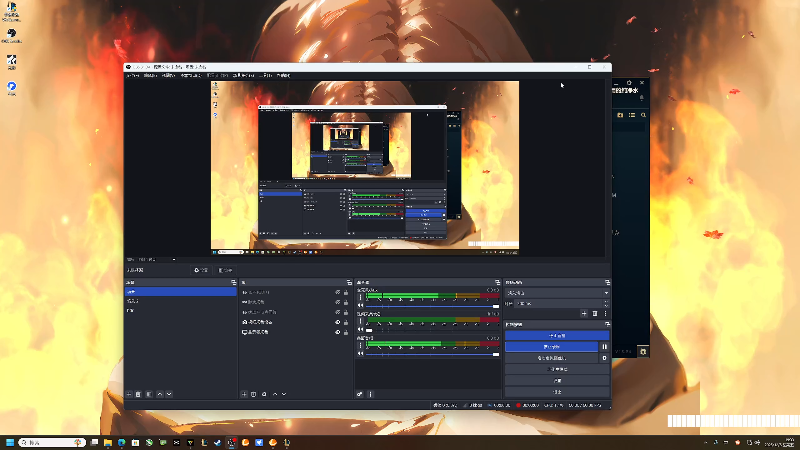Show the first source via its eye icon
Image resolution: width=800 pixels, height=450 pixels.
tap(337, 292)
